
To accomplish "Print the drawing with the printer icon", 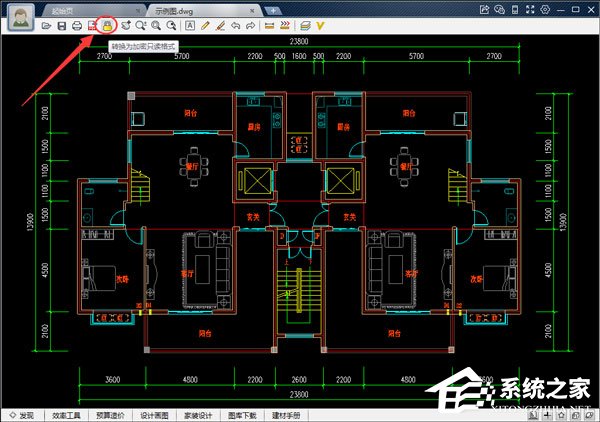I will (x=77, y=26).
